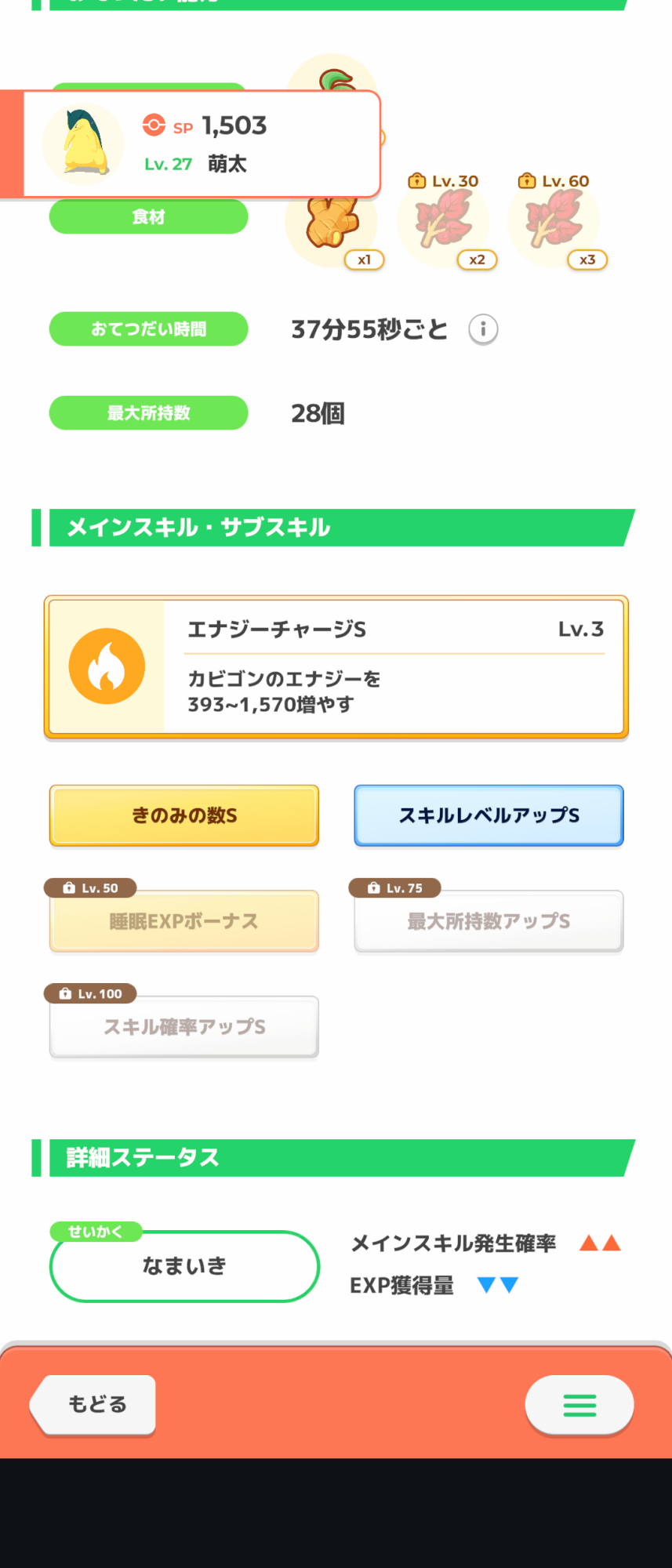672x1568 pixels.
Task: Tap the locked 最大所持数アップS sub skill
Action: (489, 921)
